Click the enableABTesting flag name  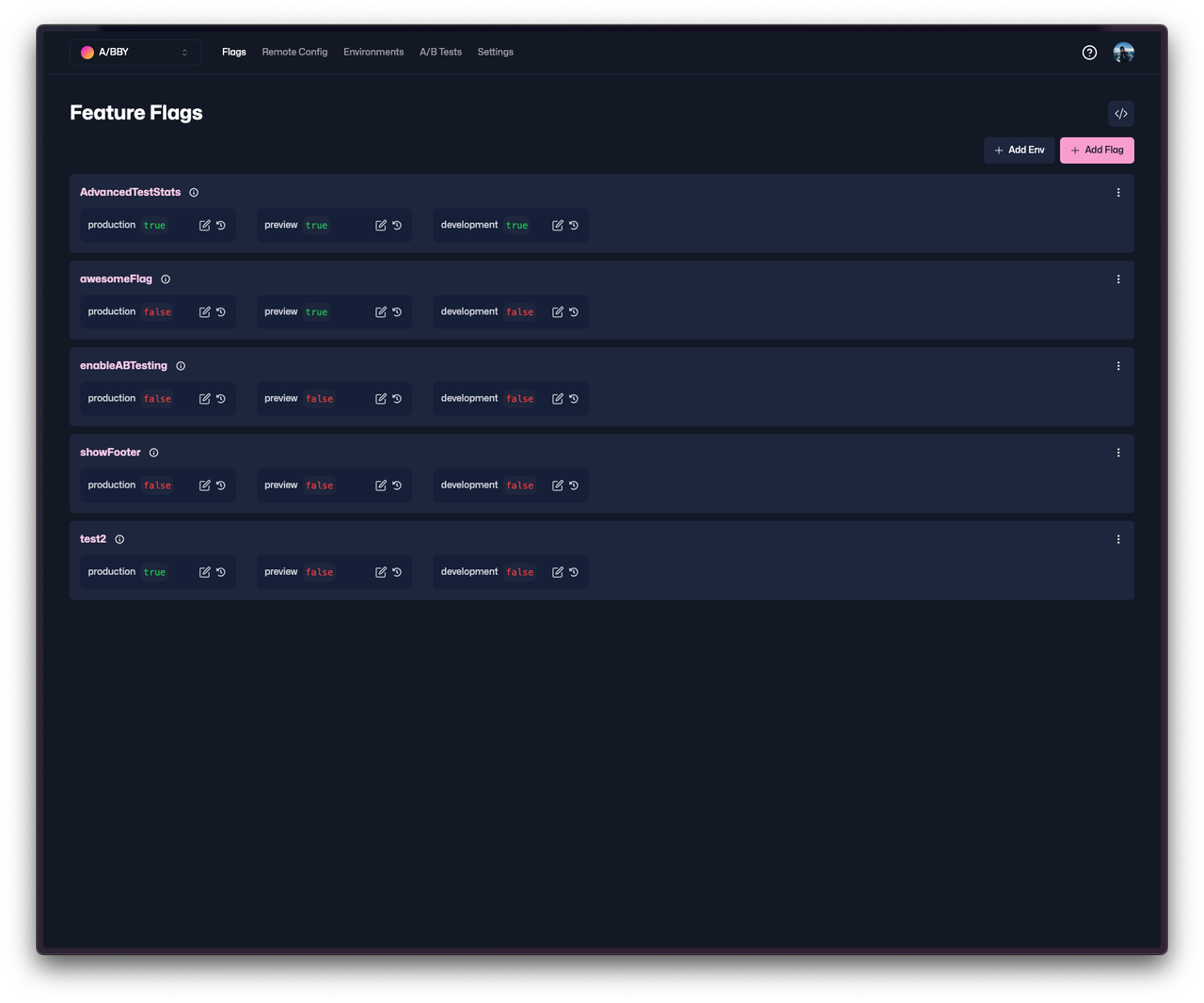click(x=123, y=366)
